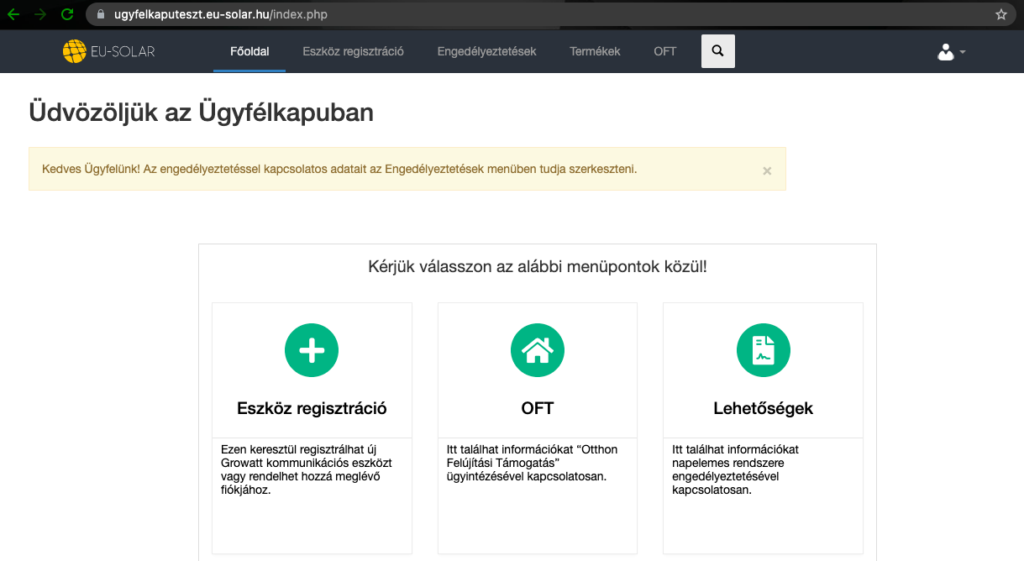Bookmark the page with star icon
Screen dimensions: 1024x561
pos(1001,14)
